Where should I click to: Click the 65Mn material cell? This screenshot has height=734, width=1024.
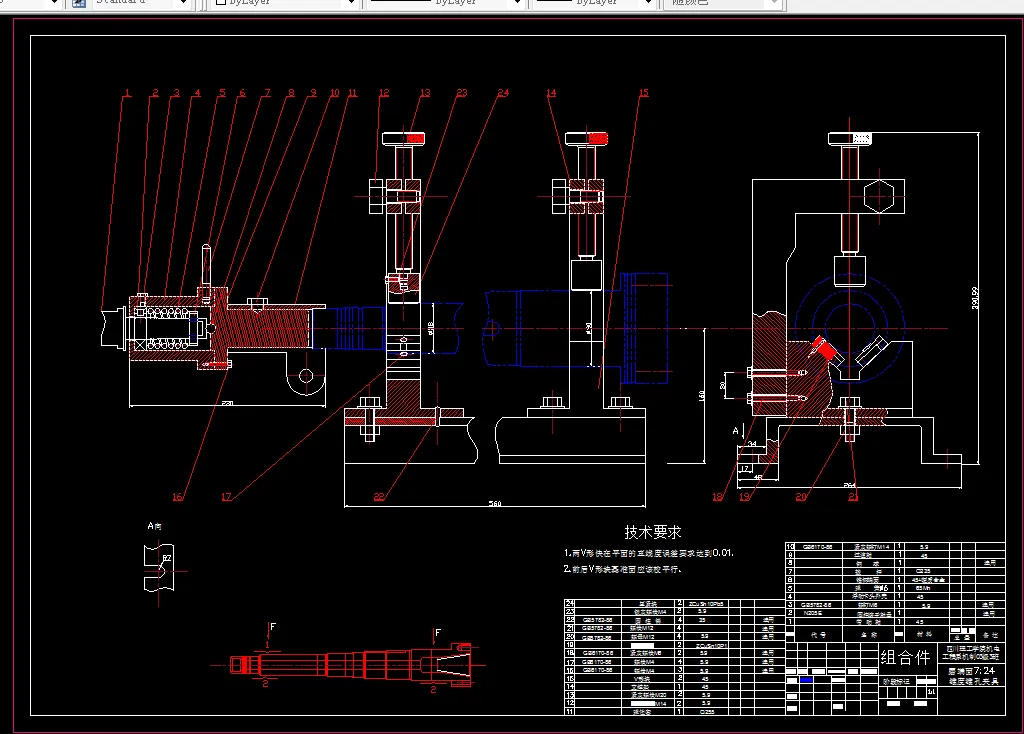(x=924, y=588)
